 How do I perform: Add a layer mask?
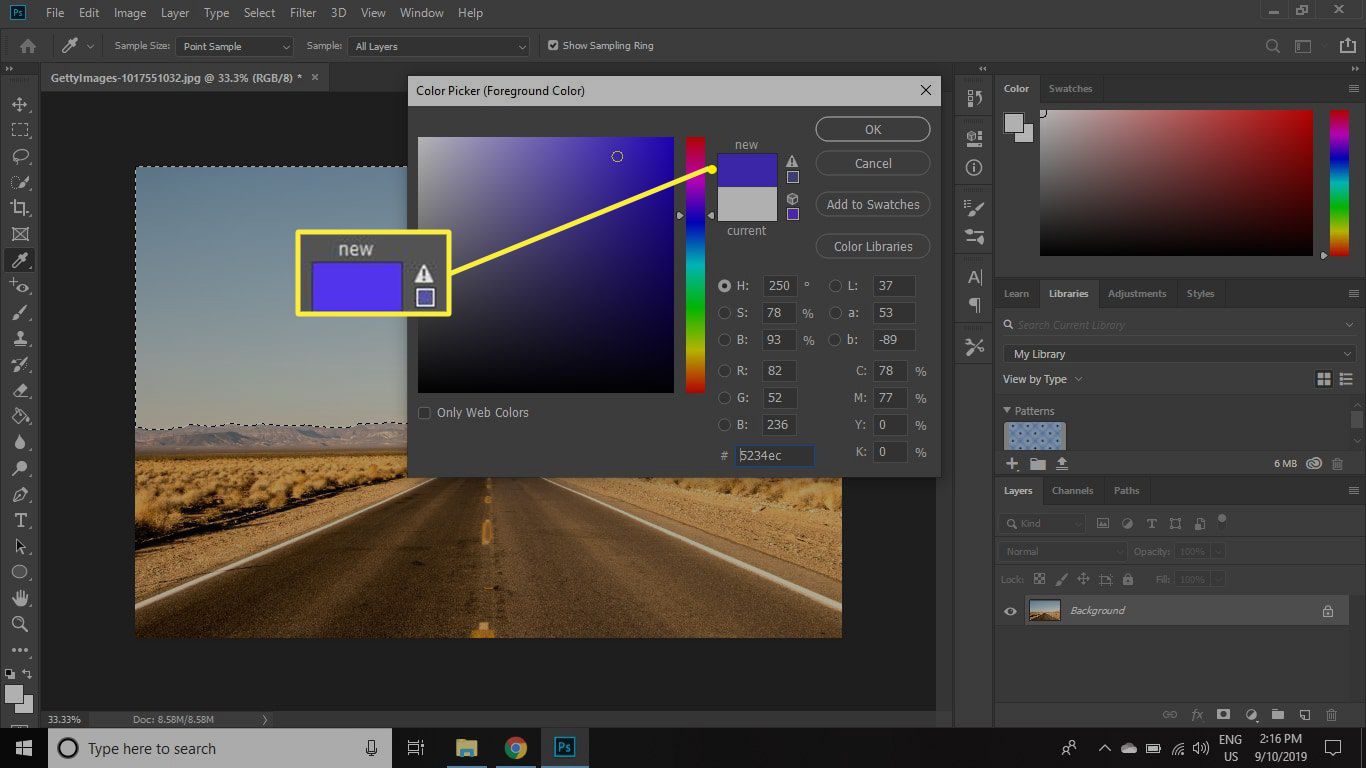point(1223,715)
